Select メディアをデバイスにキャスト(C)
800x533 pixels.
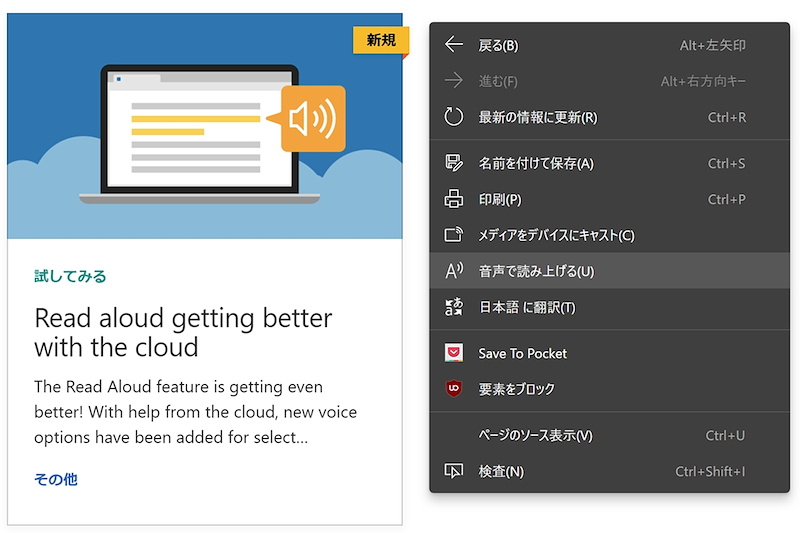point(609,235)
